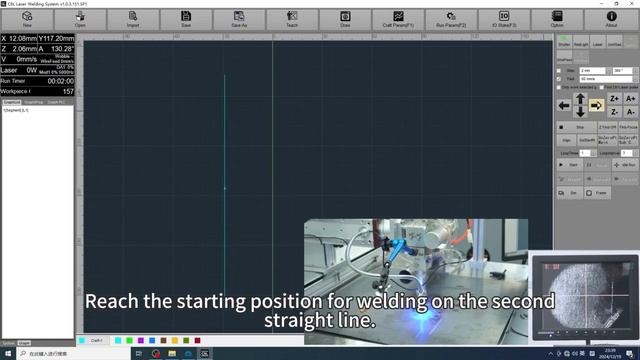Toggle the Red Light button
The width and height of the screenshot is (640, 360).
pyautogui.click(x=581, y=41)
